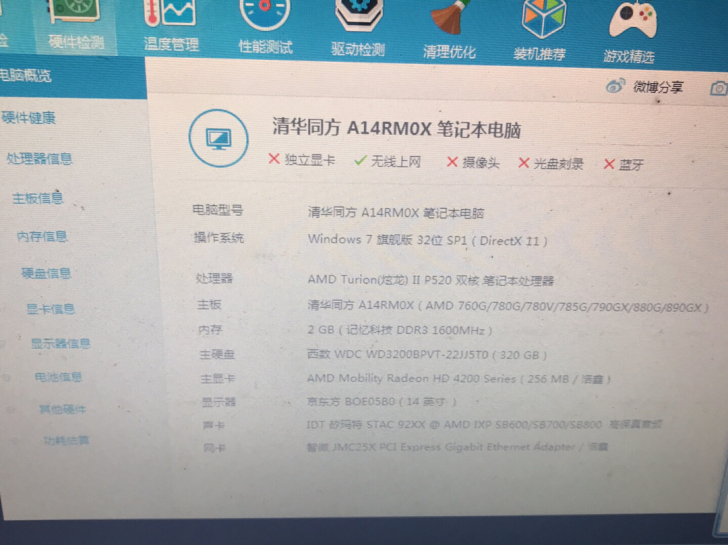Open 电池信息 in the sidebar
728x545 pixels.
coord(58,376)
